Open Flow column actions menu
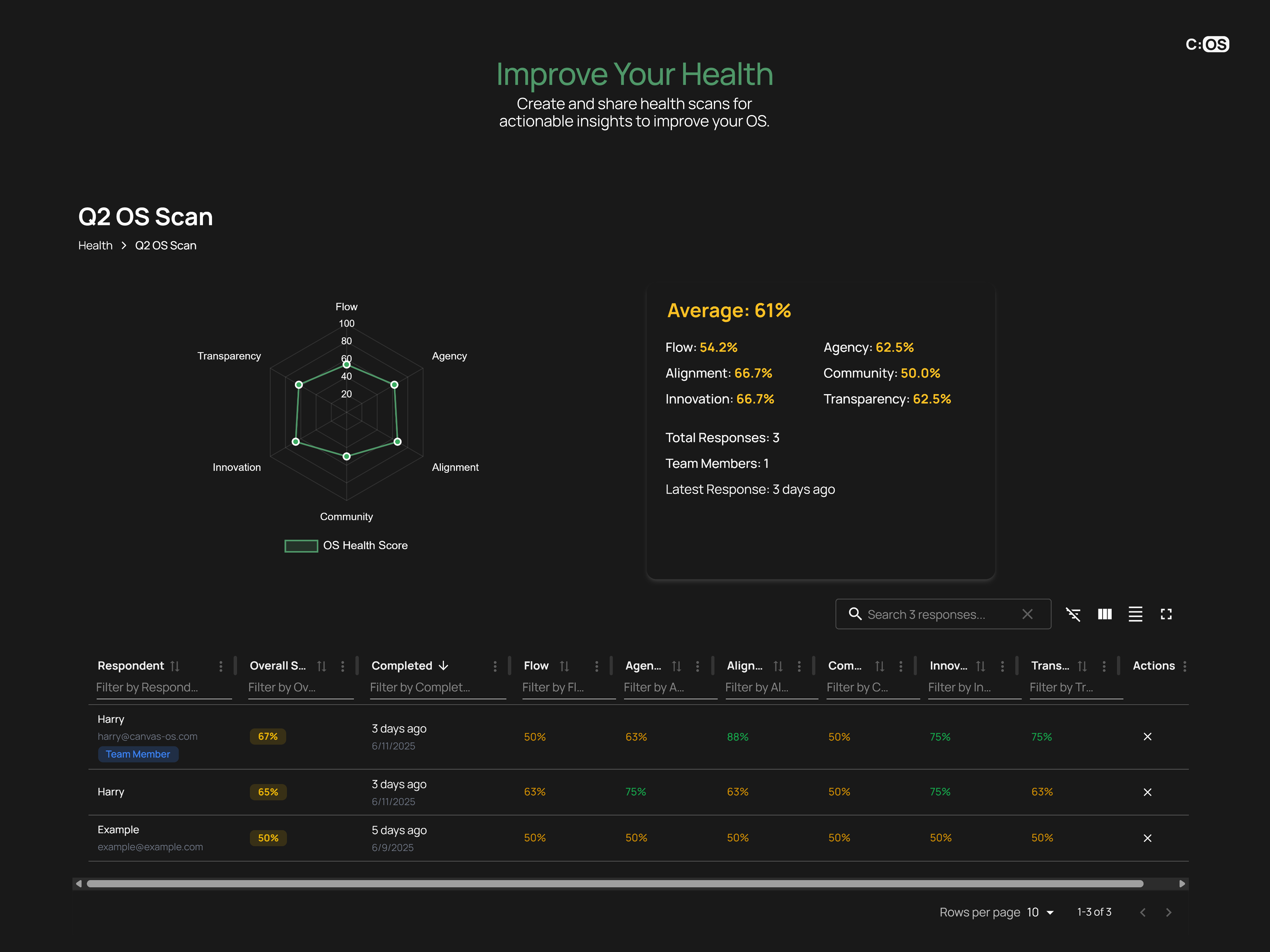Viewport: 1270px width, 952px height. pyautogui.click(x=597, y=666)
